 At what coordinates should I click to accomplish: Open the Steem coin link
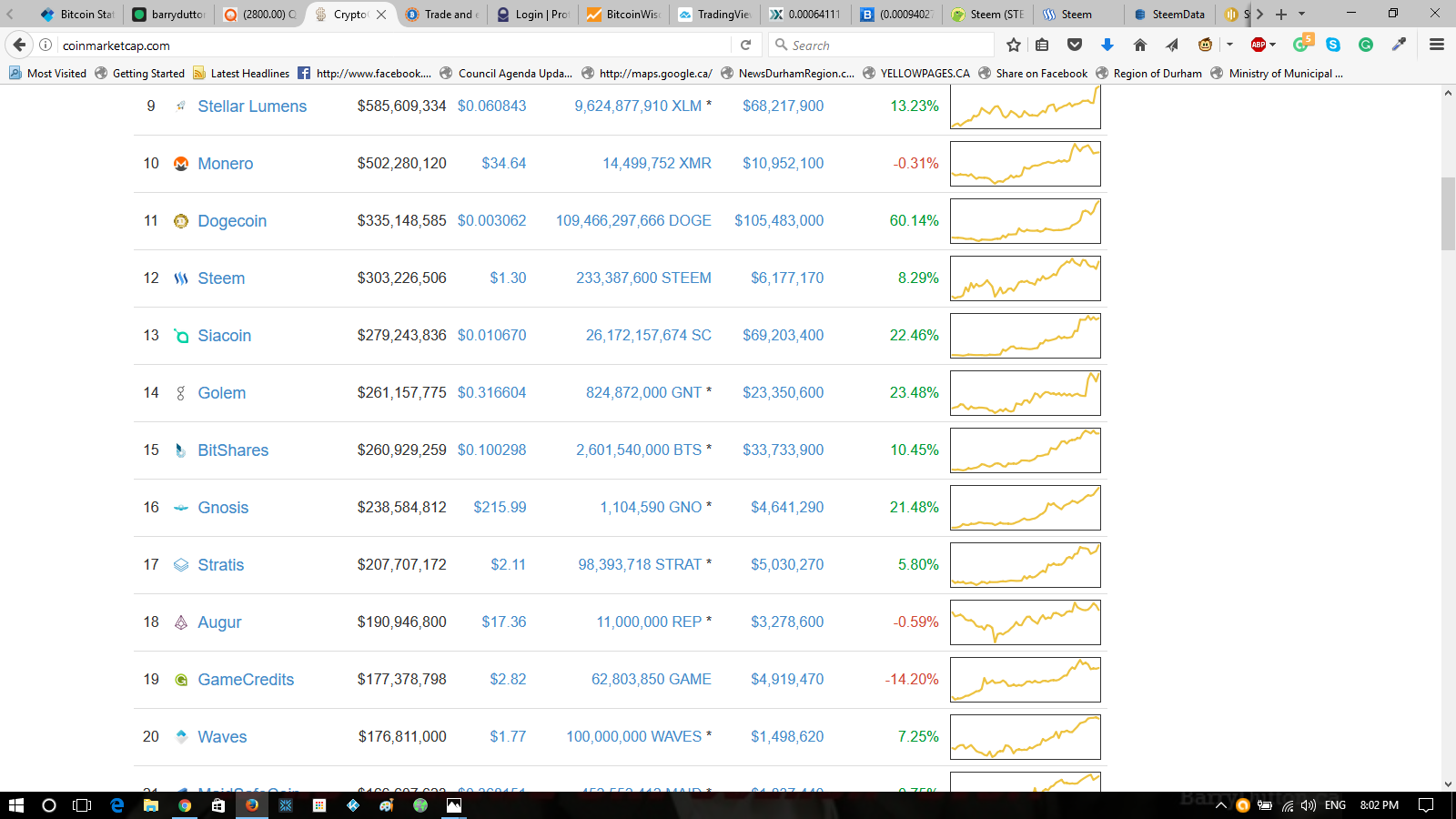[x=221, y=278]
